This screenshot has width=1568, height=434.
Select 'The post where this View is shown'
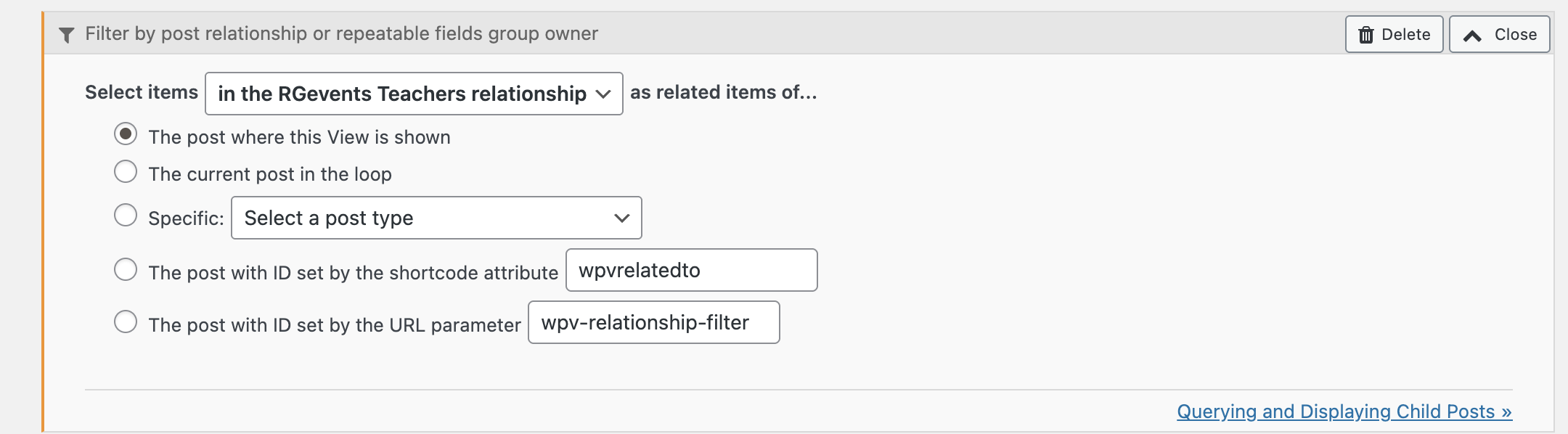click(x=126, y=134)
